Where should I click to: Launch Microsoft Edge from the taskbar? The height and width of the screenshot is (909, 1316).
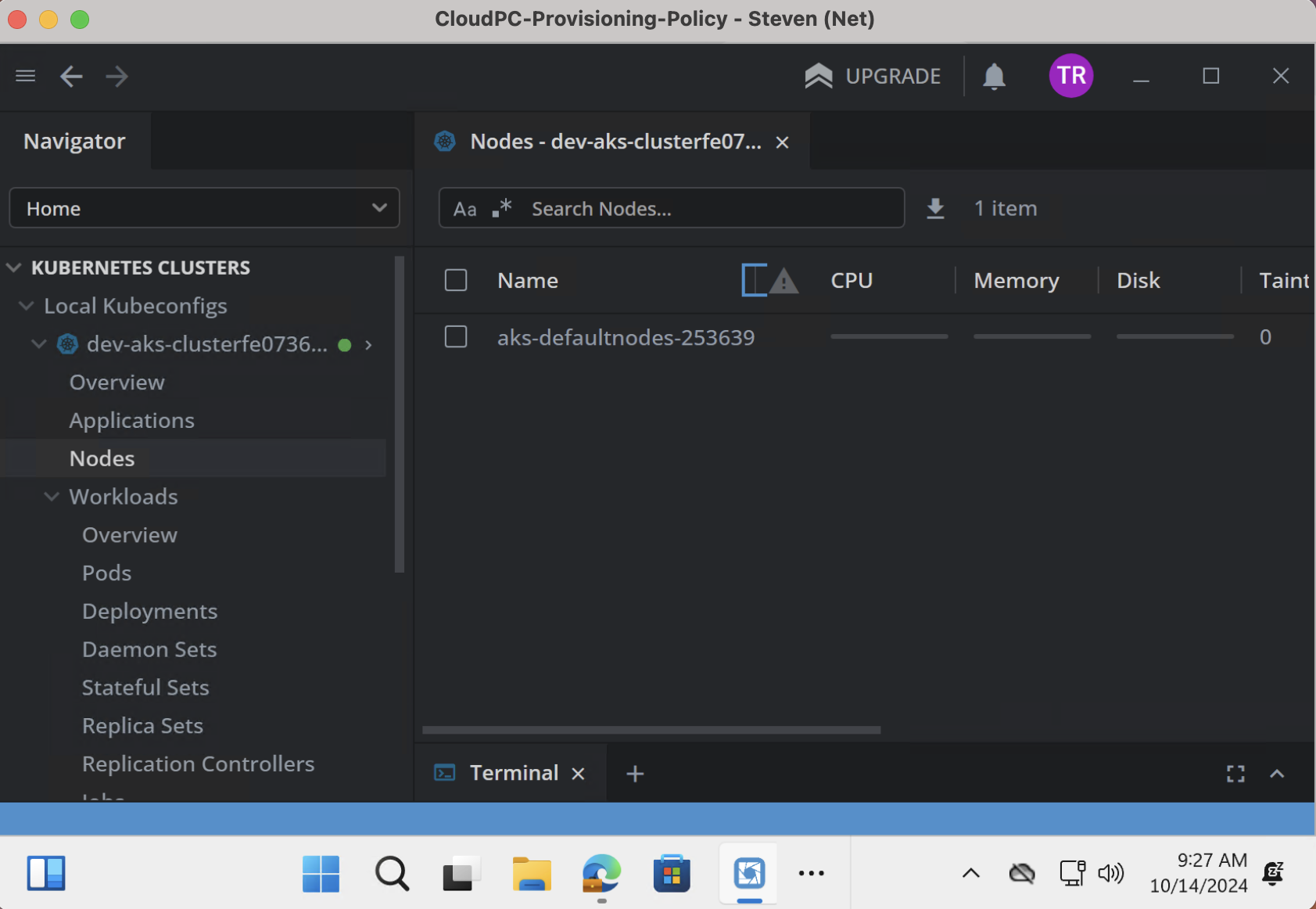tap(601, 873)
